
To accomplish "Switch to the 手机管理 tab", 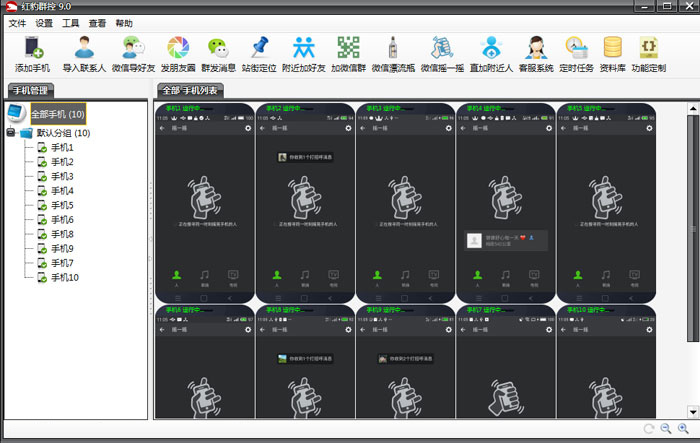I will click(x=30, y=91).
